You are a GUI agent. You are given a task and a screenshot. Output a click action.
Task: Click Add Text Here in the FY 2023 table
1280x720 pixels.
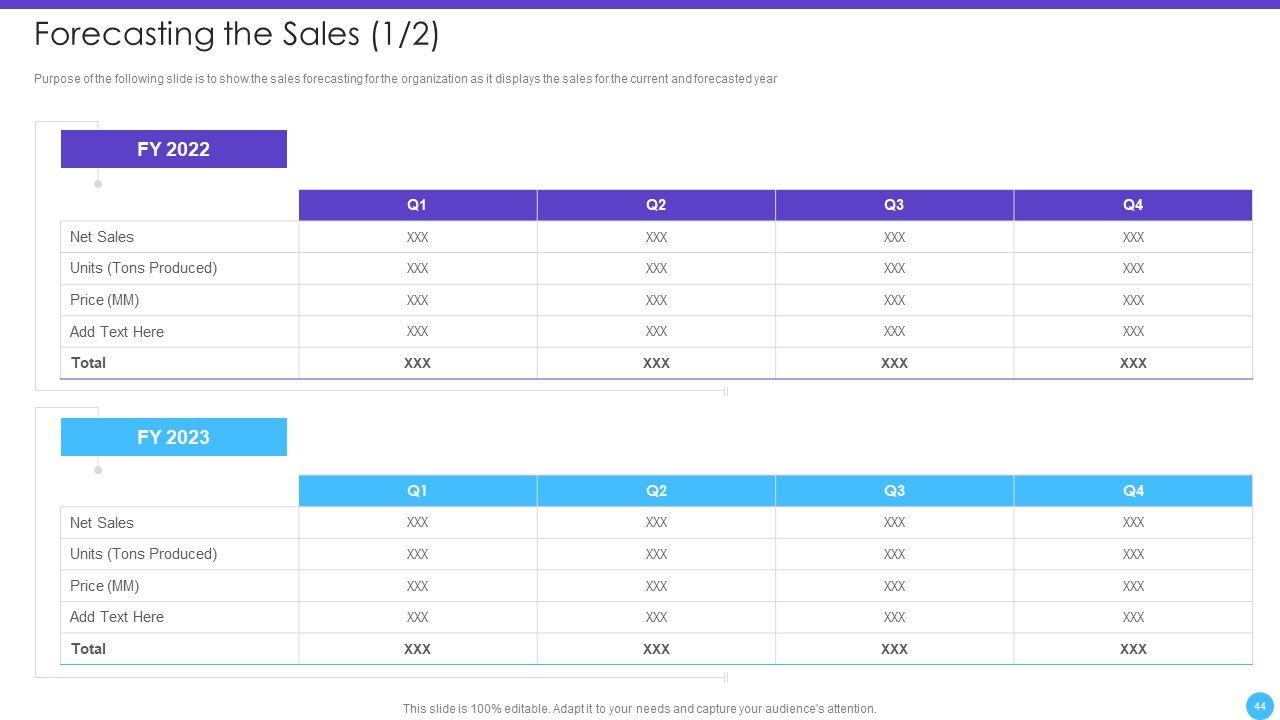117,617
